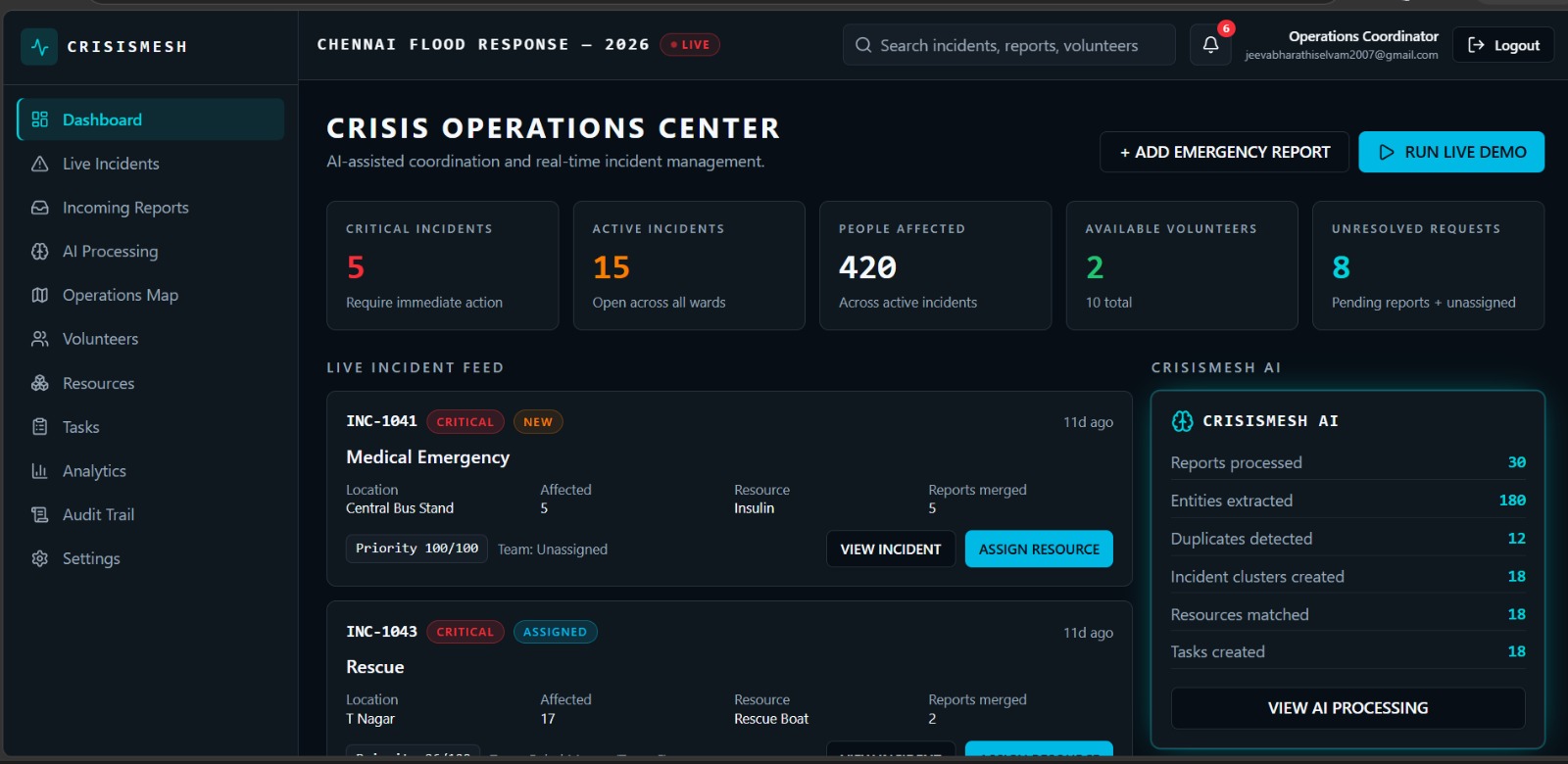Open Settings in the sidebar
1568x764 pixels.
[x=151, y=558]
